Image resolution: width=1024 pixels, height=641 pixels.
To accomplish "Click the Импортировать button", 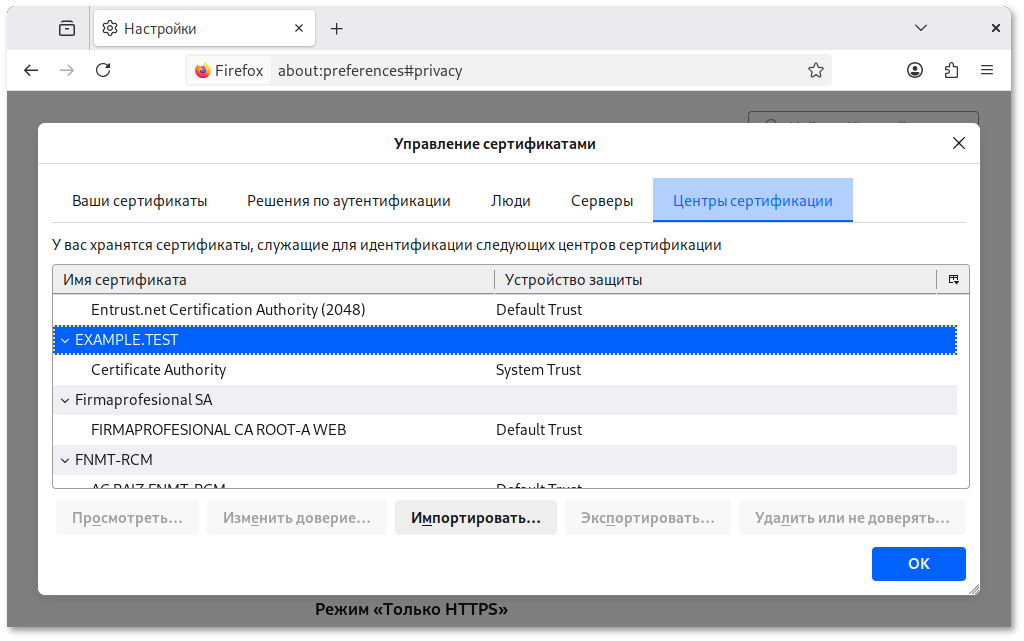I will (x=475, y=517).
